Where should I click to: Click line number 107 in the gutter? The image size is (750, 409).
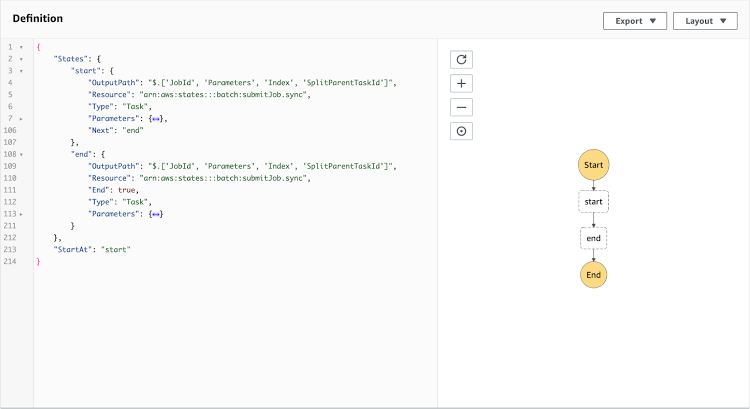pyautogui.click(x=10, y=142)
